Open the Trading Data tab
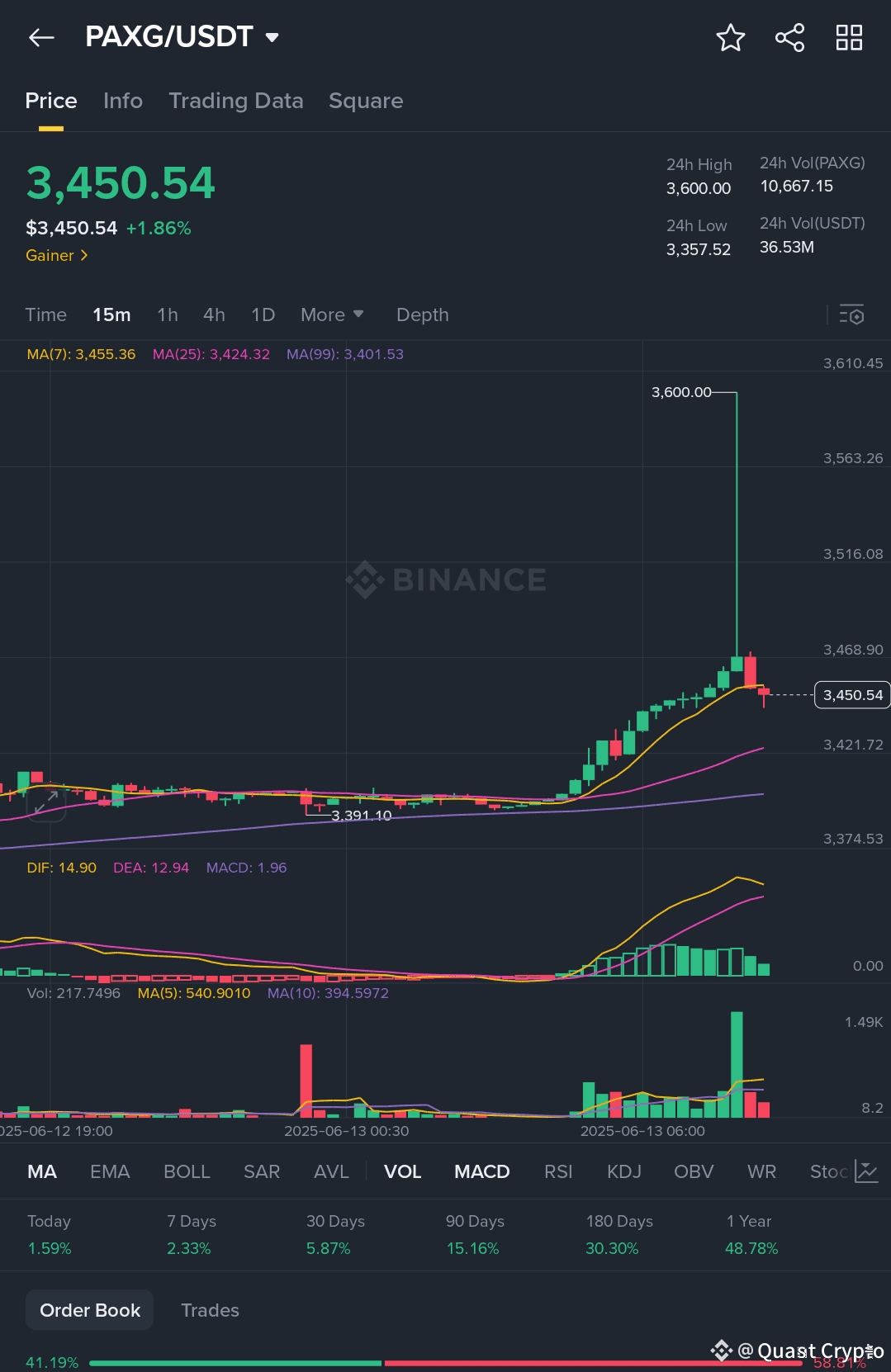891x1372 pixels. (x=236, y=101)
